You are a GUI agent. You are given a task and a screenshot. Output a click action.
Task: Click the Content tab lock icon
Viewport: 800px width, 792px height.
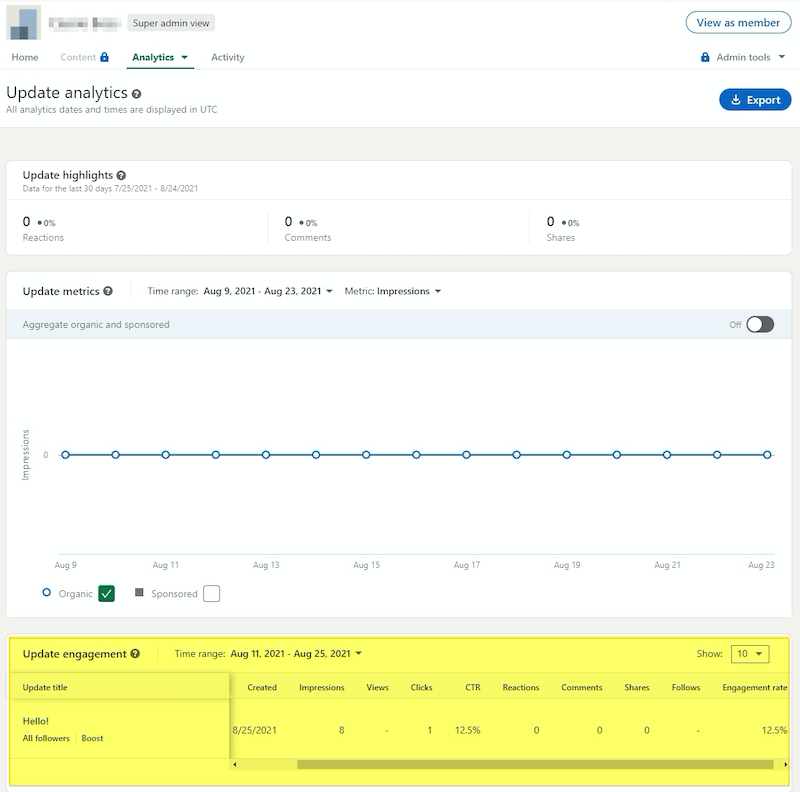(104, 57)
